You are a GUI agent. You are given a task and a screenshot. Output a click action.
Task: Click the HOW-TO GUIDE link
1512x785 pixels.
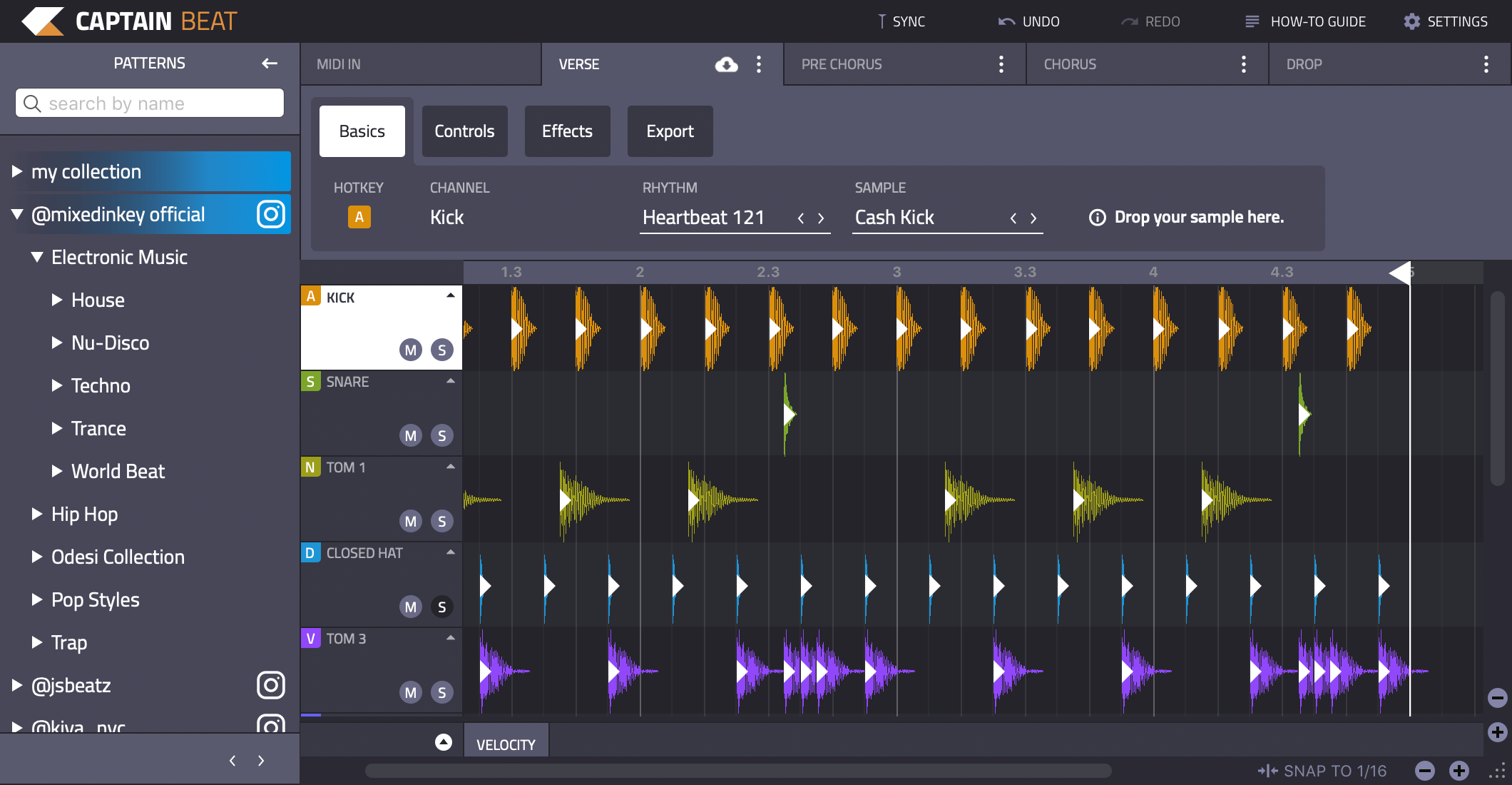coord(1313,22)
